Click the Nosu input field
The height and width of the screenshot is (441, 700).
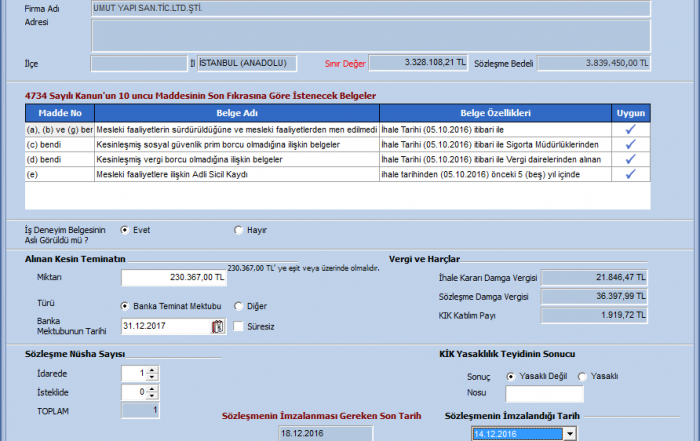point(544,394)
